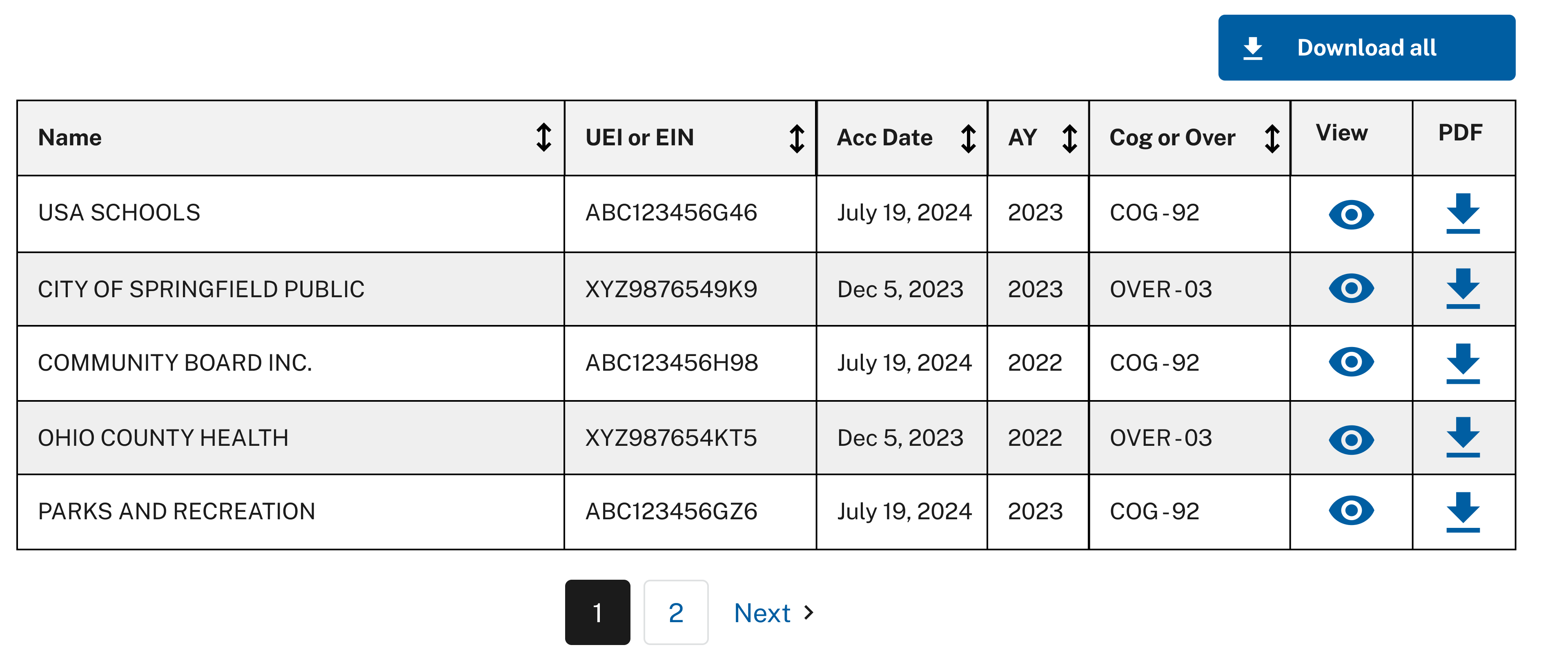The width and height of the screenshot is (1568, 663).
Task: Download PDF for USA SCHOOLS
Action: (1463, 213)
